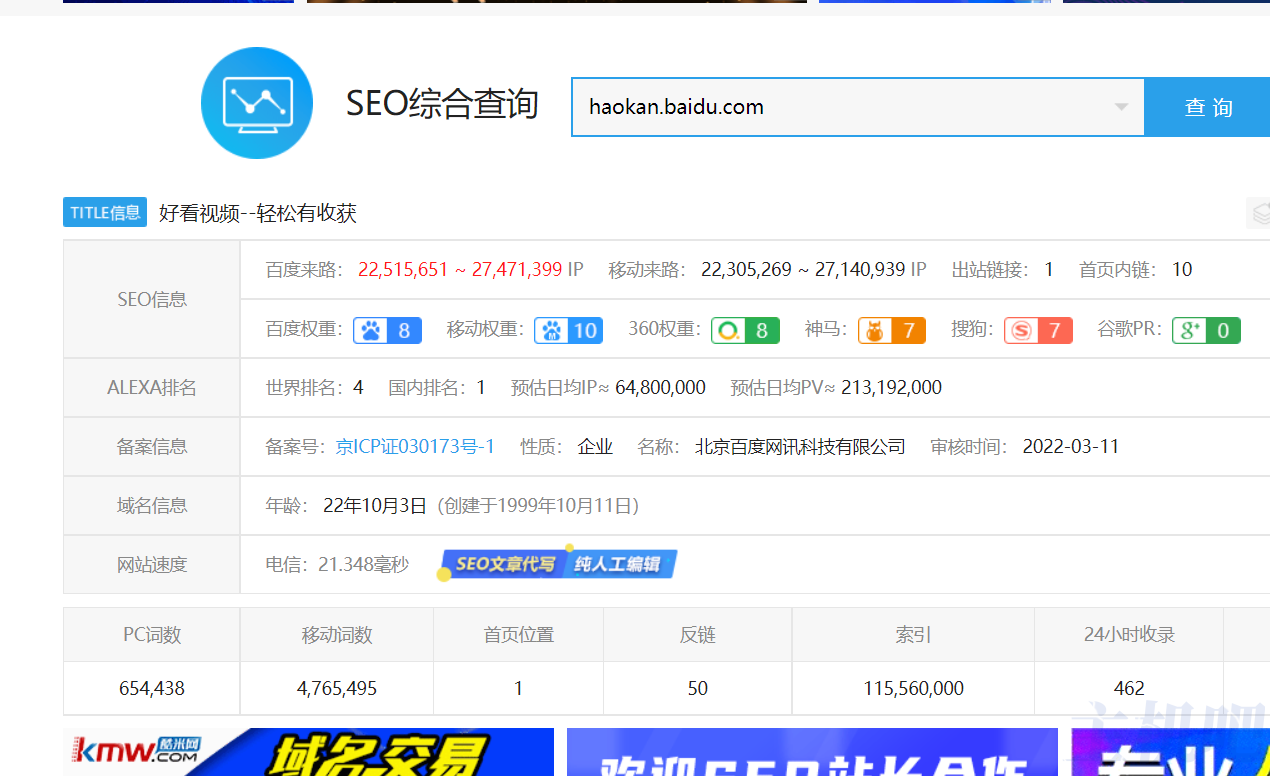Click the 备案信息 row label
The width and height of the screenshot is (1270, 776).
pyautogui.click(x=152, y=447)
